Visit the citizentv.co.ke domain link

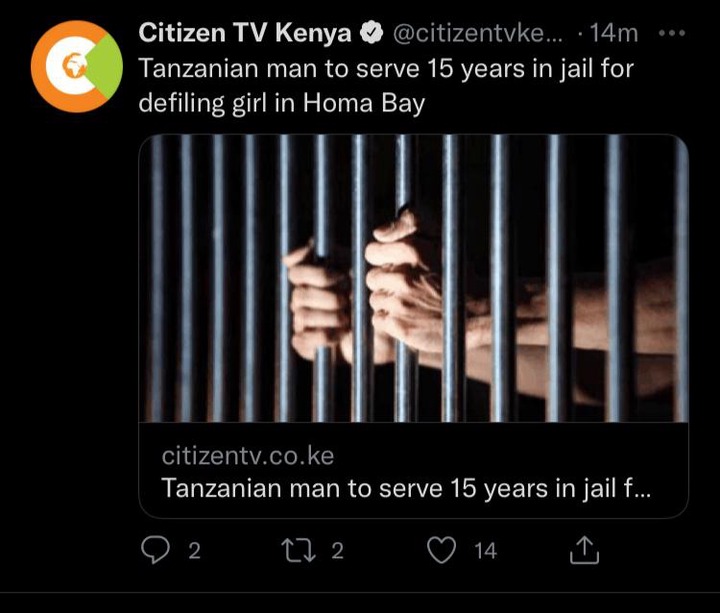pos(248,456)
